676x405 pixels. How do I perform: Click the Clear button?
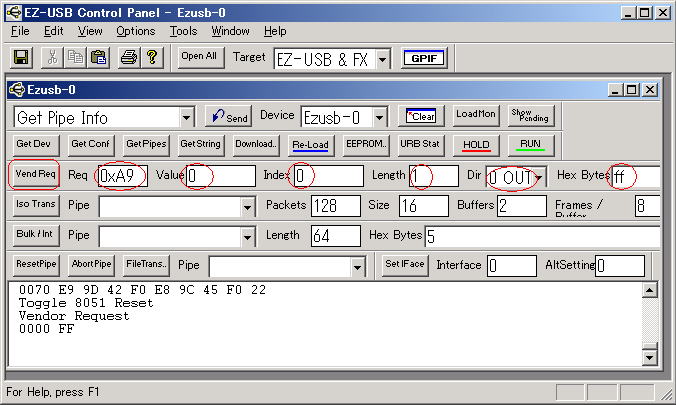(421, 116)
